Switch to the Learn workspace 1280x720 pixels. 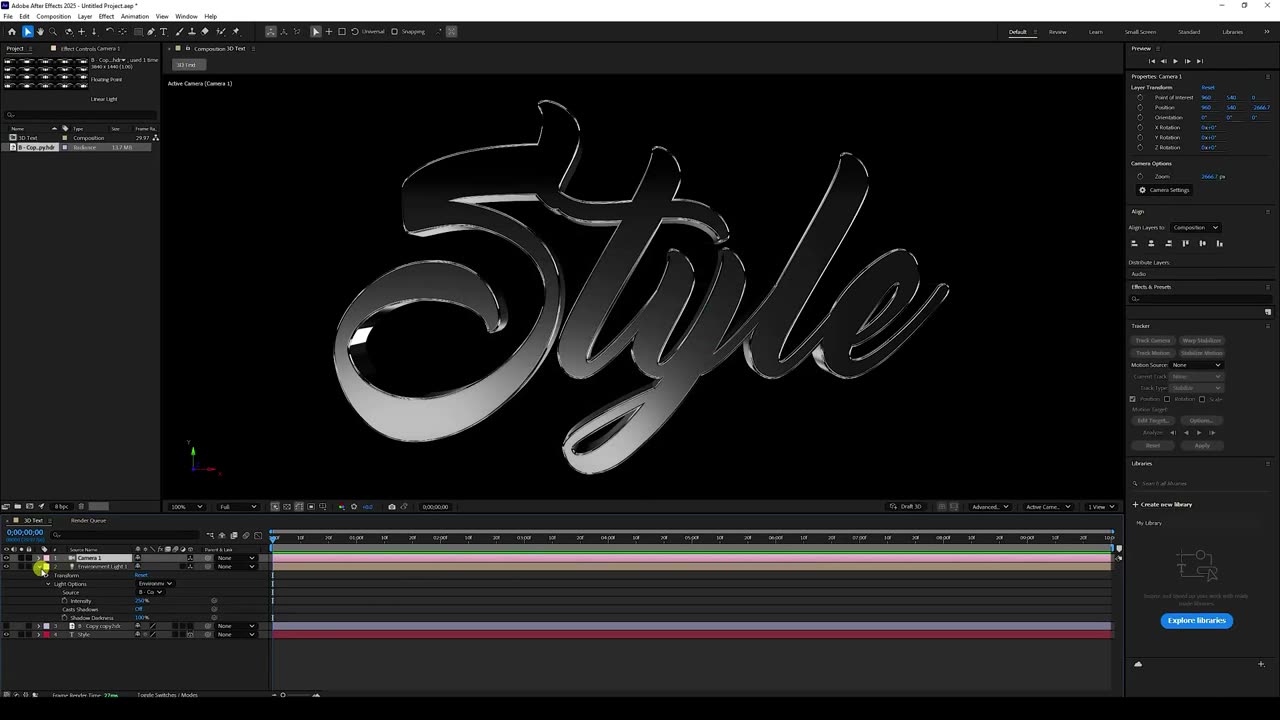[1096, 32]
